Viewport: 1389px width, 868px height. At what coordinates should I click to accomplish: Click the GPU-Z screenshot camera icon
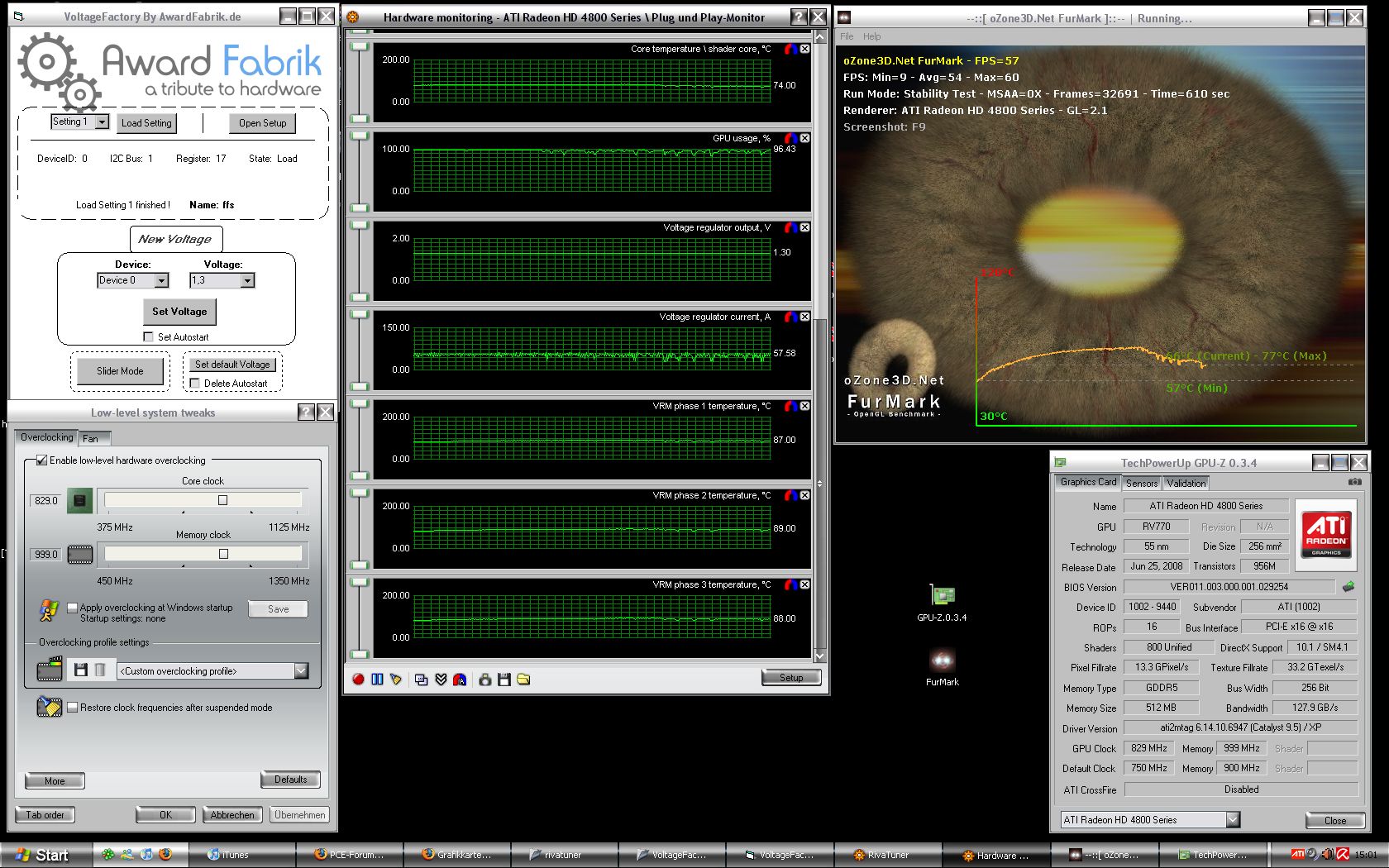(x=1354, y=482)
